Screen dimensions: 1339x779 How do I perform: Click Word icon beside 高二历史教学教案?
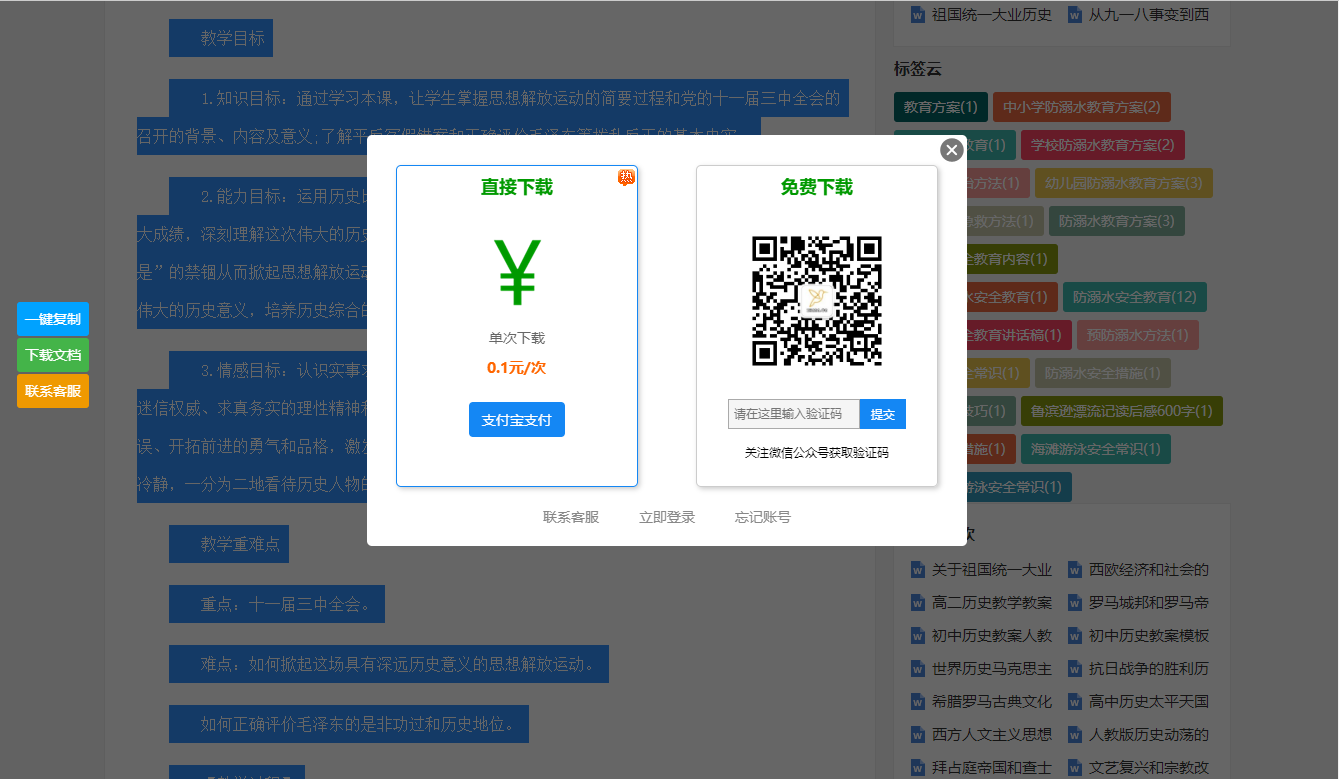point(917,603)
